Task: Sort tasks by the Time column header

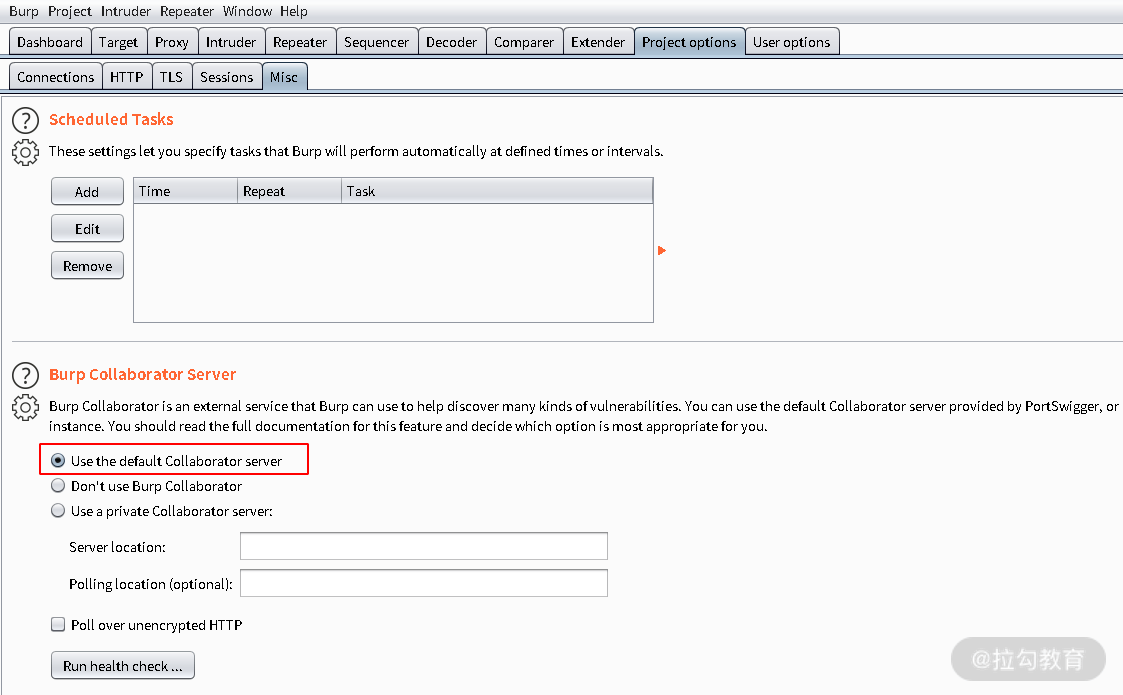Action: tap(185, 191)
